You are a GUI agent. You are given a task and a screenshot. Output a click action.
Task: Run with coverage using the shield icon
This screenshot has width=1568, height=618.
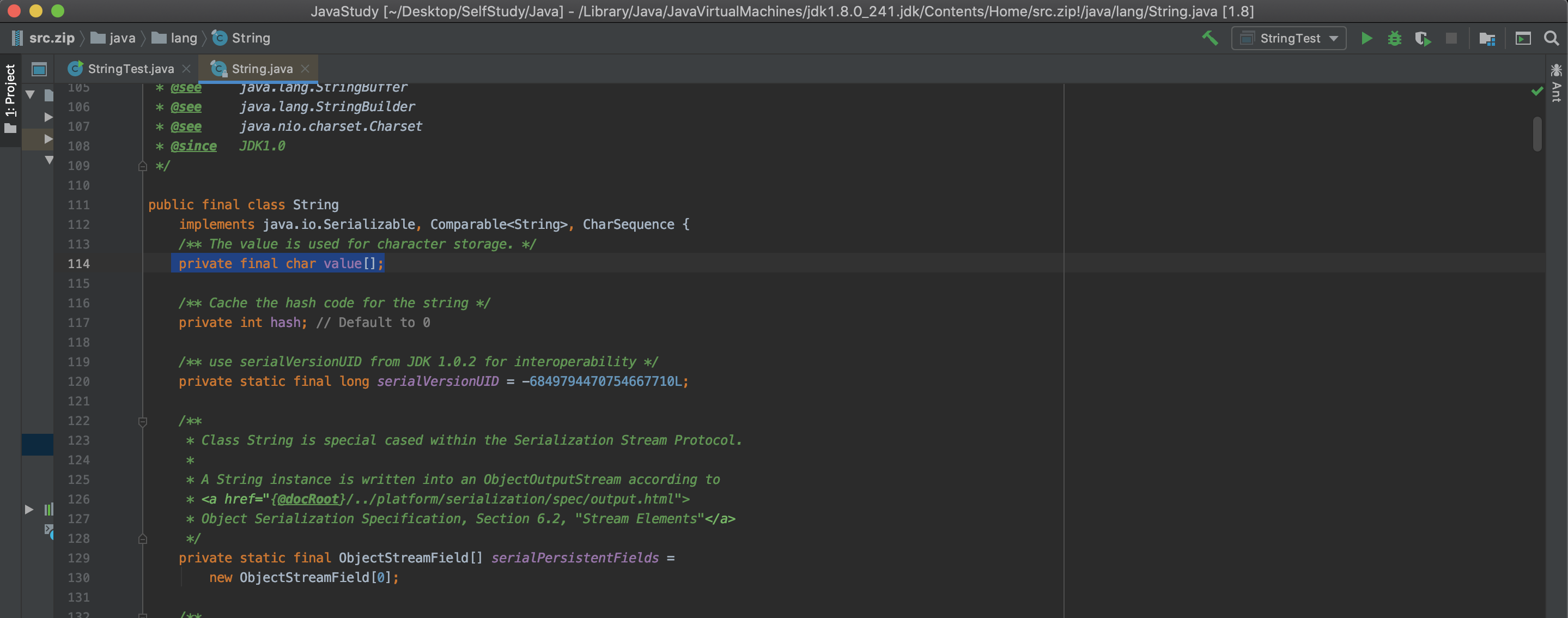coord(1423,38)
